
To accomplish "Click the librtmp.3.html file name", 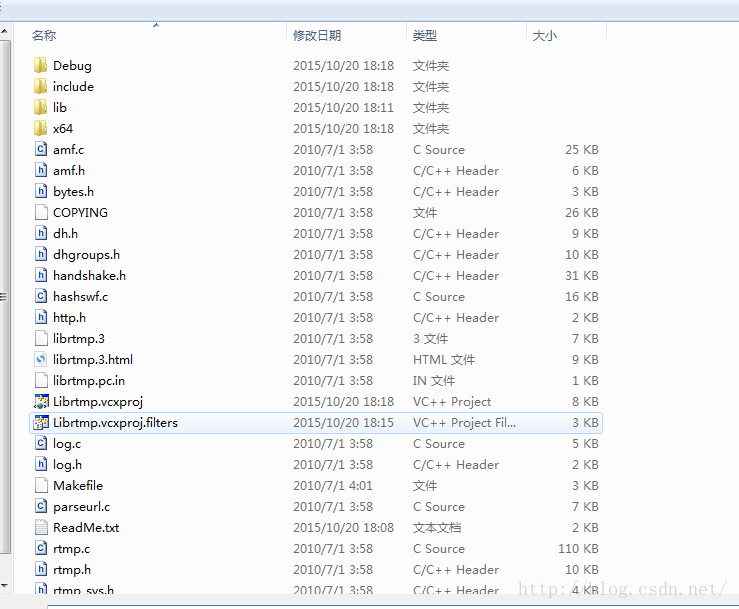I will [93, 359].
